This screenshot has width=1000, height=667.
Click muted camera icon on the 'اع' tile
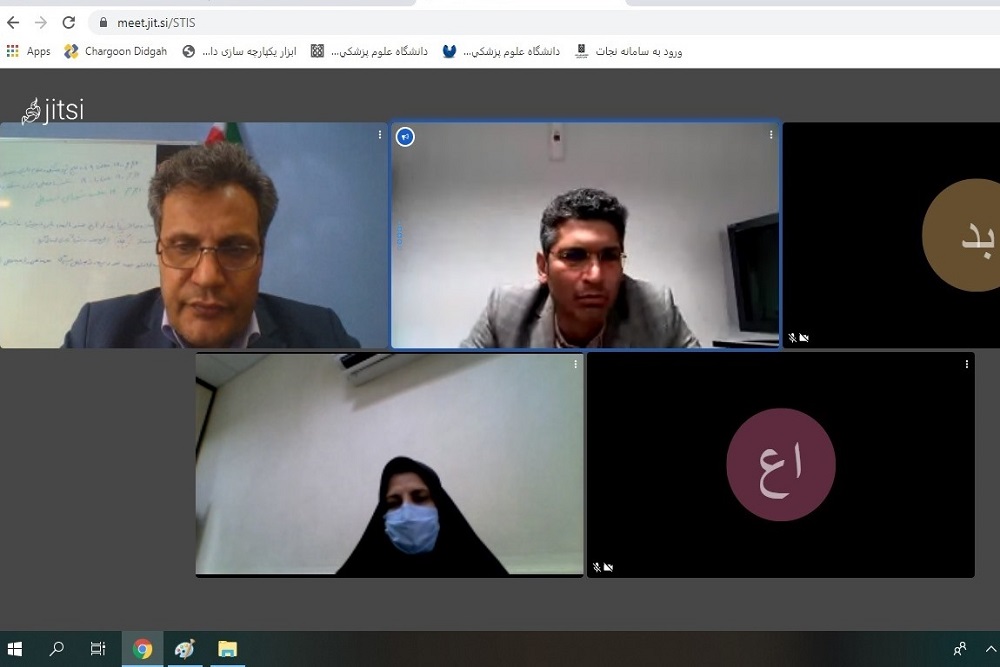tap(608, 567)
